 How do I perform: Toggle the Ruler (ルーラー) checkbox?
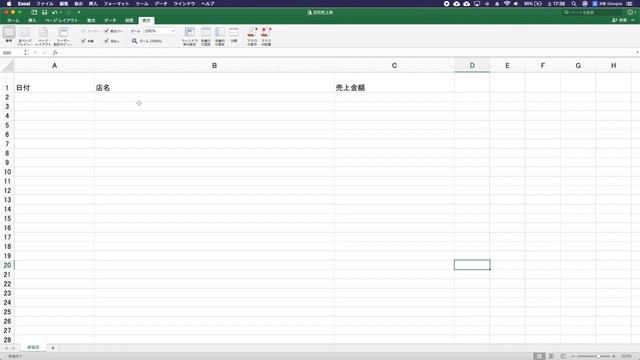coord(83,31)
